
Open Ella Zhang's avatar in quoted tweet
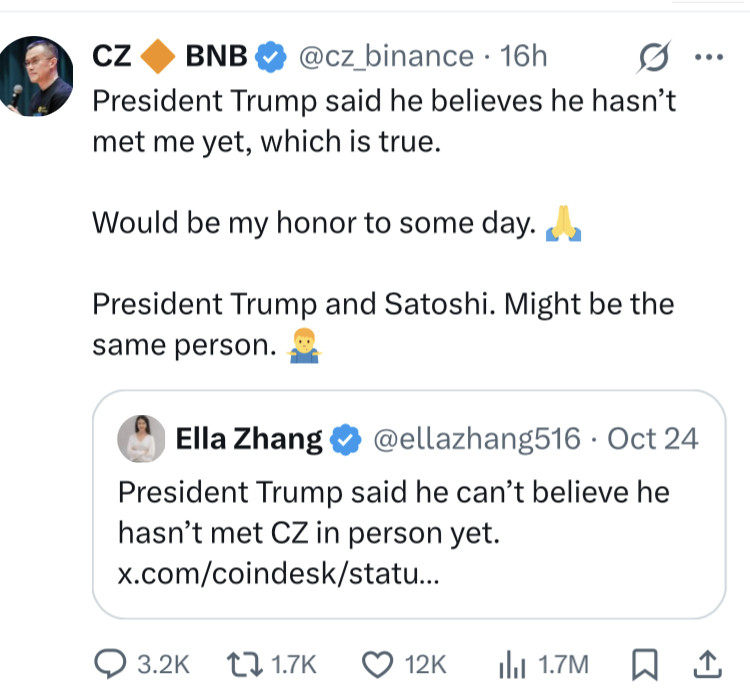click(x=141, y=438)
